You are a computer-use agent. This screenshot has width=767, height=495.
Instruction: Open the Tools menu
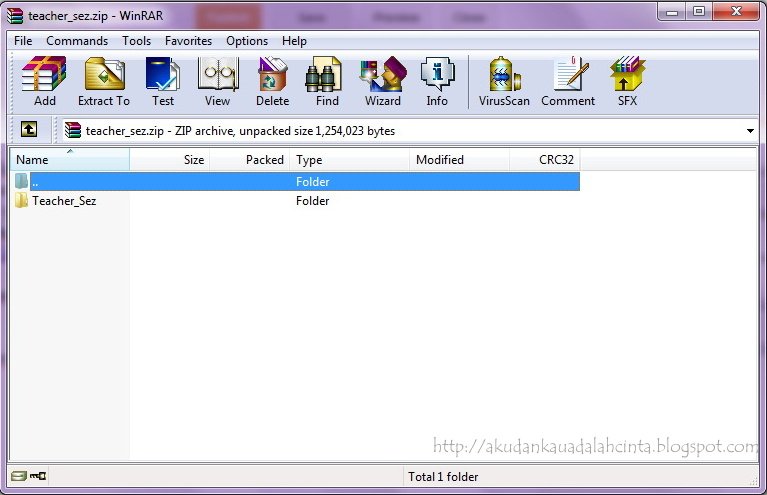136,41
